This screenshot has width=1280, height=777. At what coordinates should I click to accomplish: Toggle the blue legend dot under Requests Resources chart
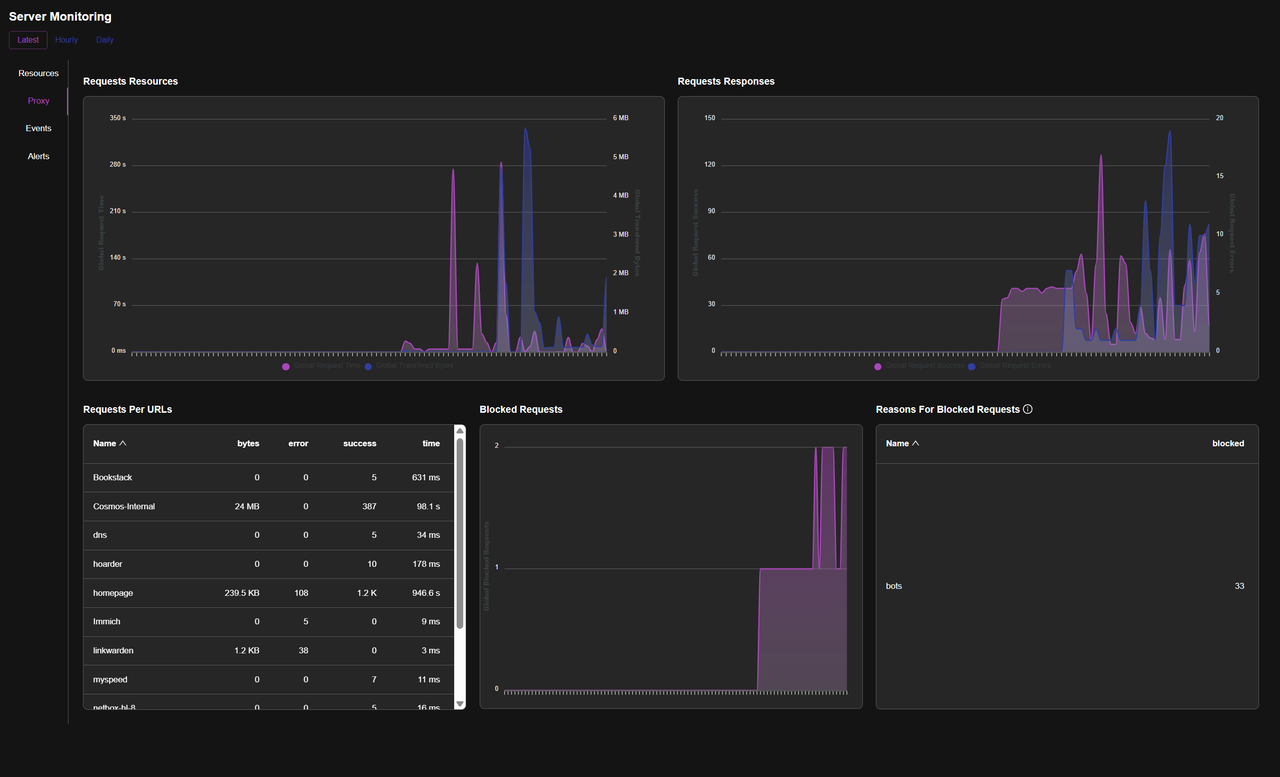pyautogui.click(x=368, y=367)
